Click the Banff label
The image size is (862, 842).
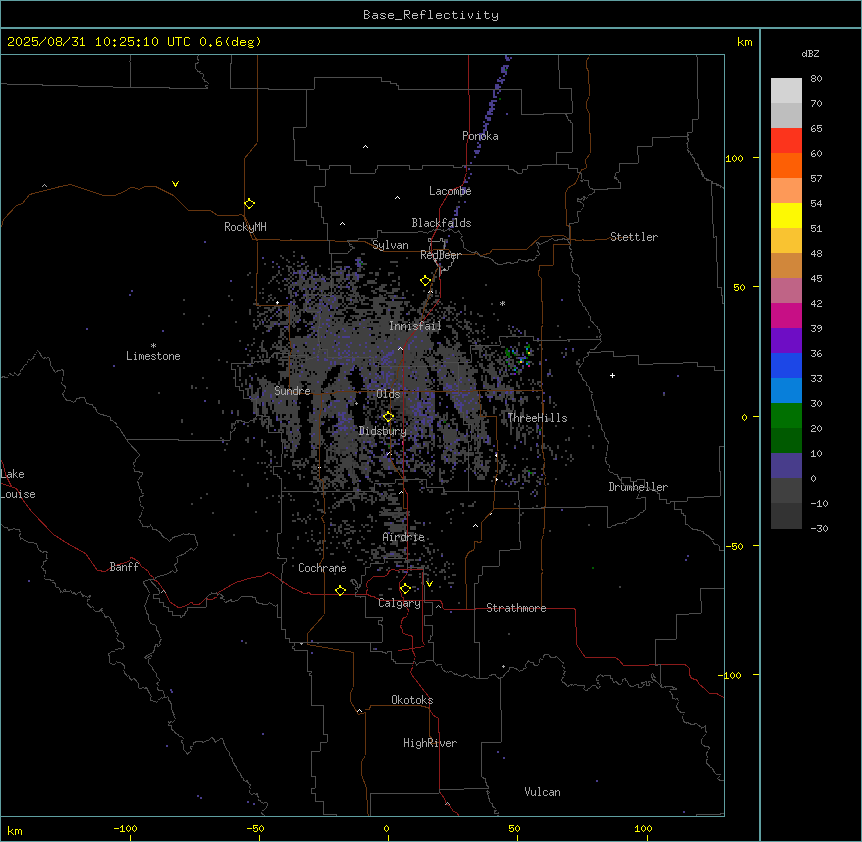pyautogui.click(x=124, y=567)
